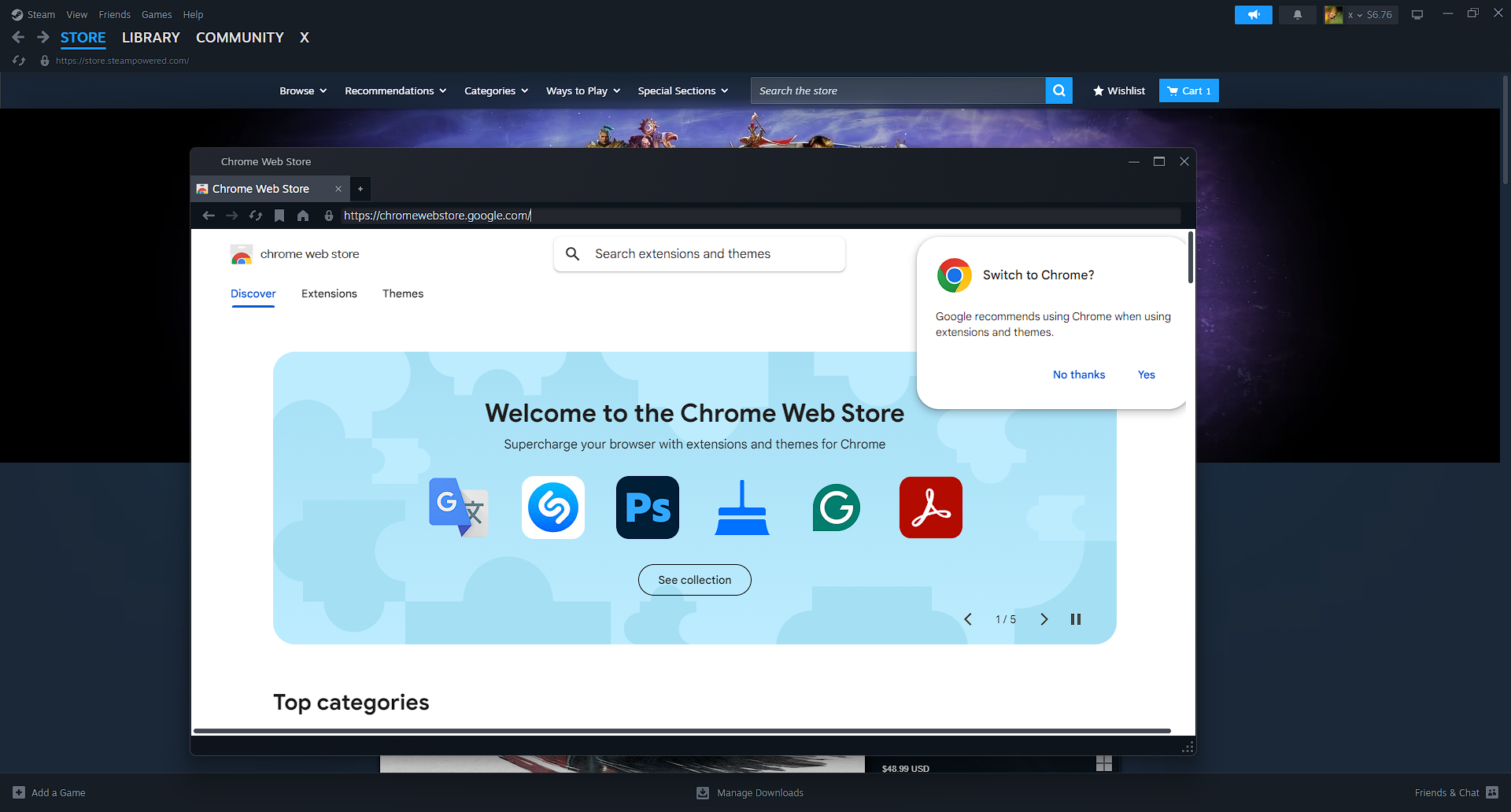Expand the Recommendations dropdown
1511x812 pixels.
pos(396,90)
